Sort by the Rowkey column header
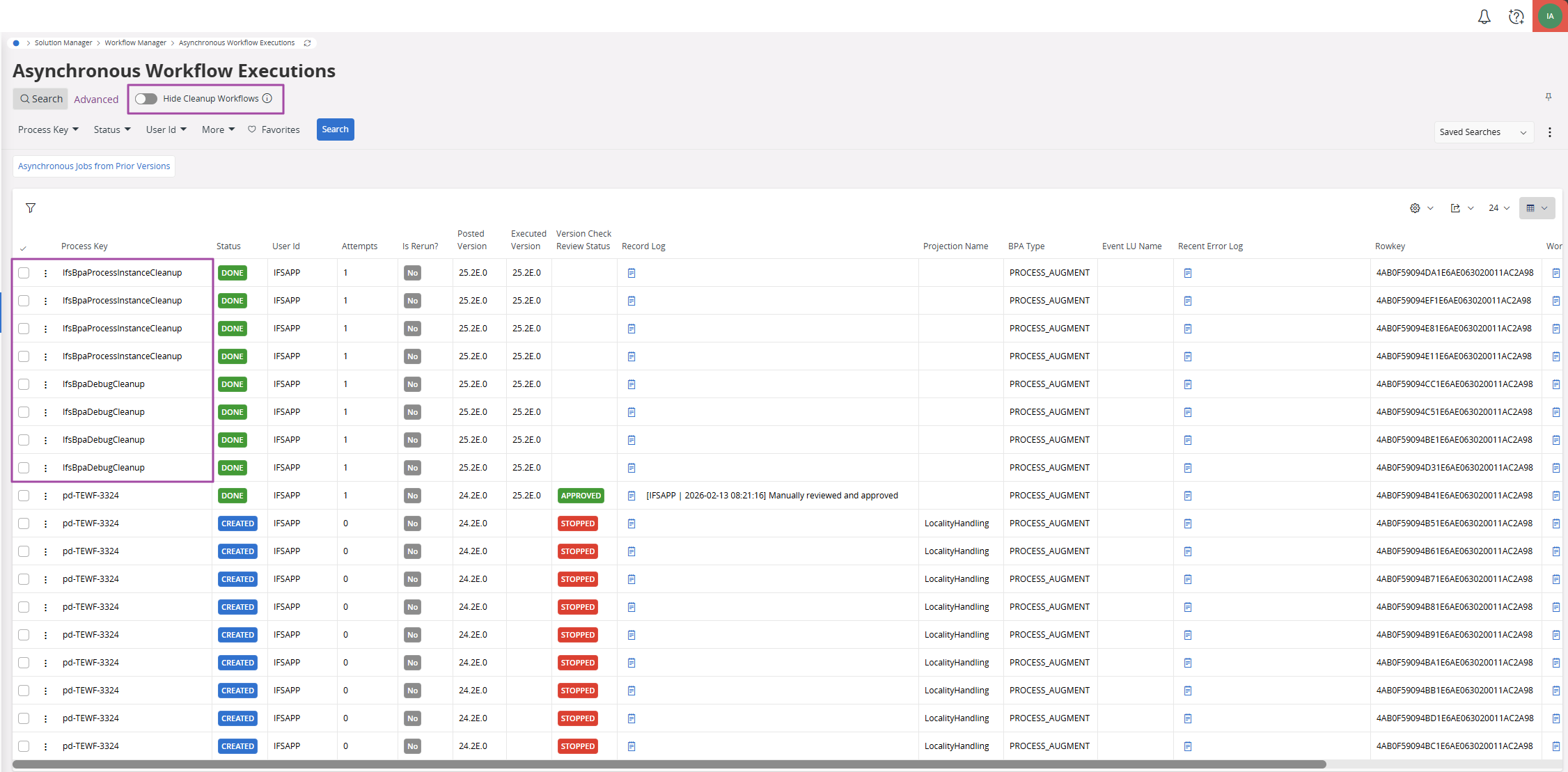1568x772 pixels. [x=1390, y=246]
